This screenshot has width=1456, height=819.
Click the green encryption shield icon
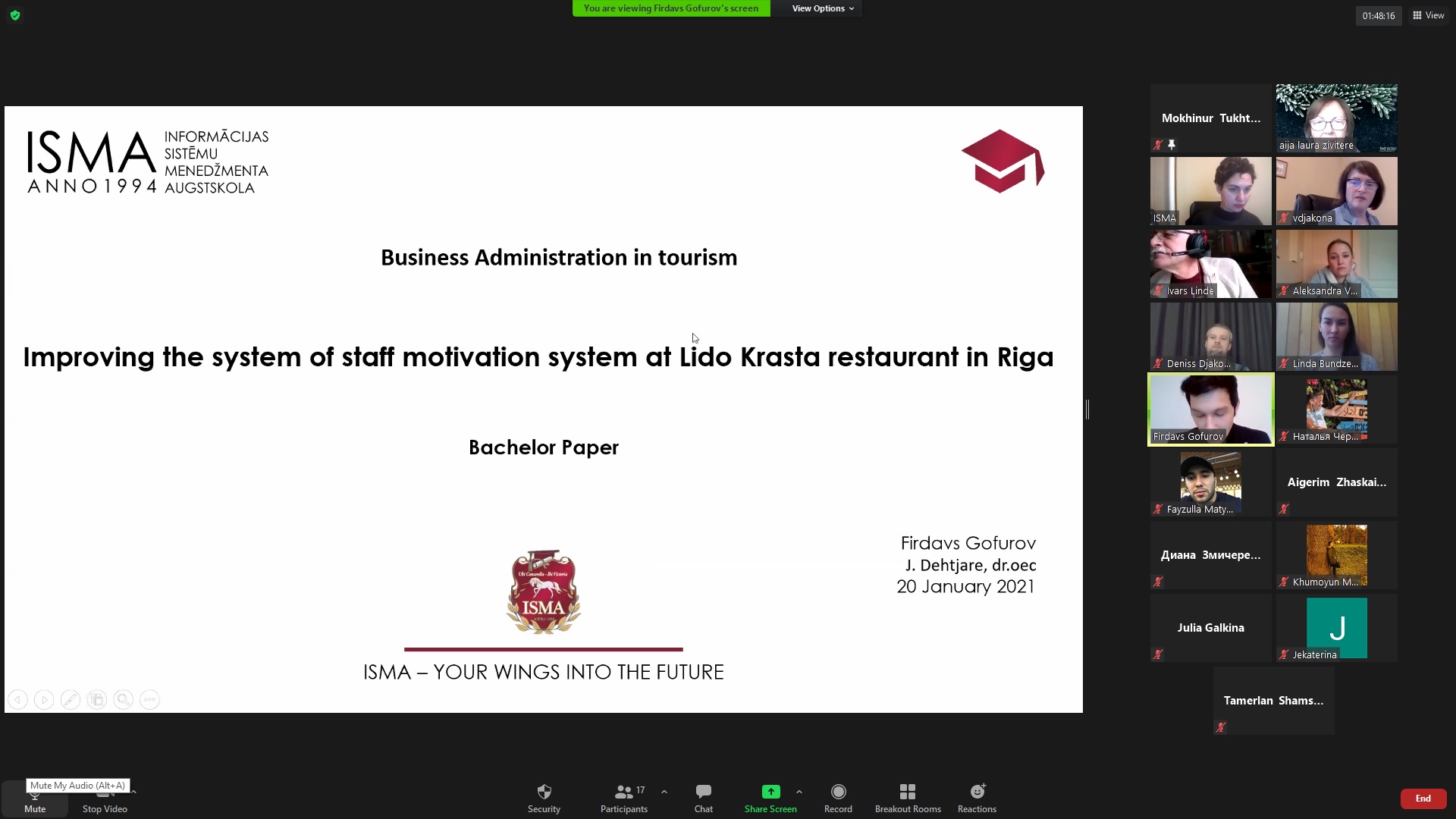click(x=15, y=15)
